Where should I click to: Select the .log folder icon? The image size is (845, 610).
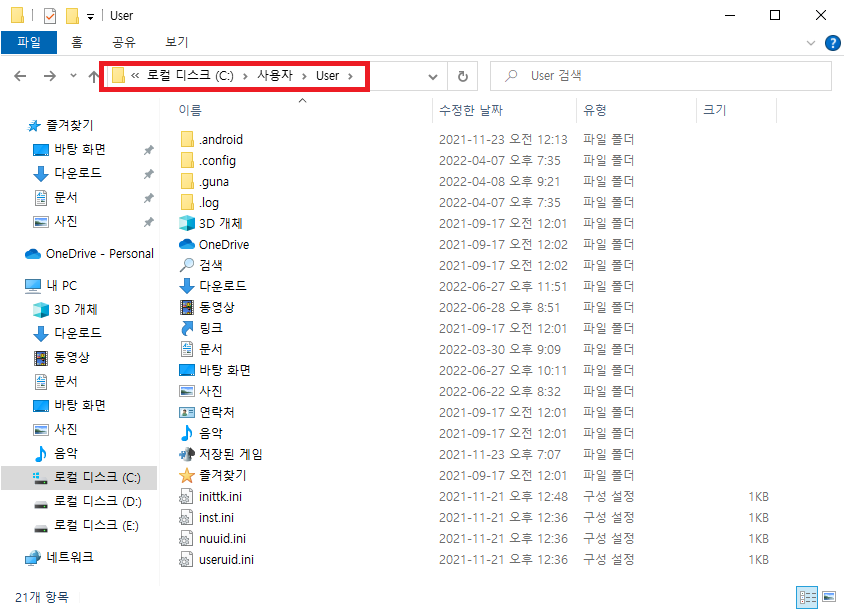(187, 203)
